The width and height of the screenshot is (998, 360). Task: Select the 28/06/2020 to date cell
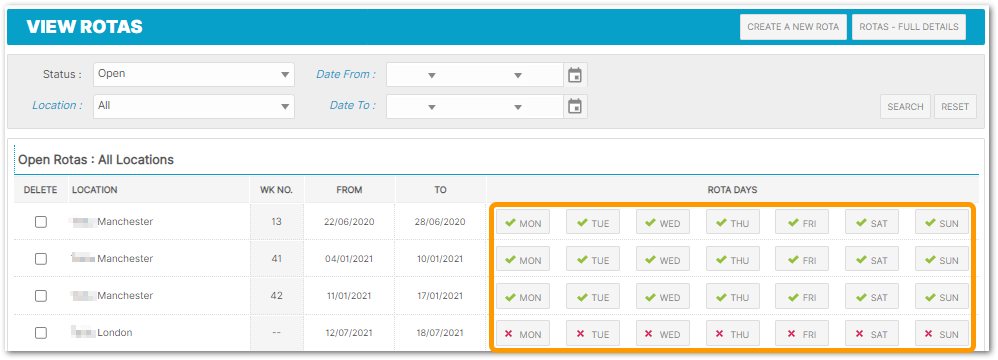(440, 222)
